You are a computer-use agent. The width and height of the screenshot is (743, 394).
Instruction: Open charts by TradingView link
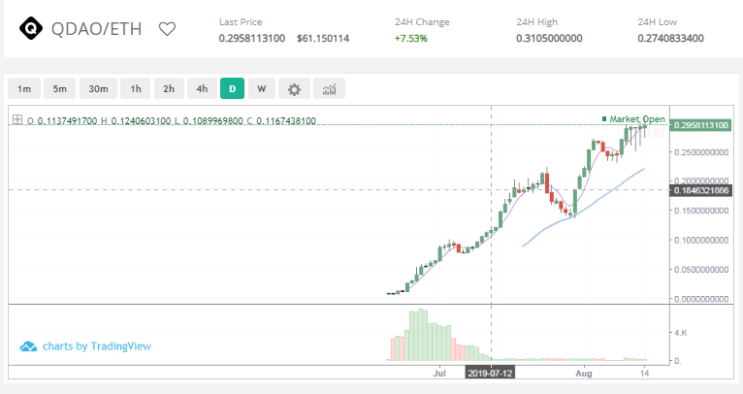tap(97, 347)
